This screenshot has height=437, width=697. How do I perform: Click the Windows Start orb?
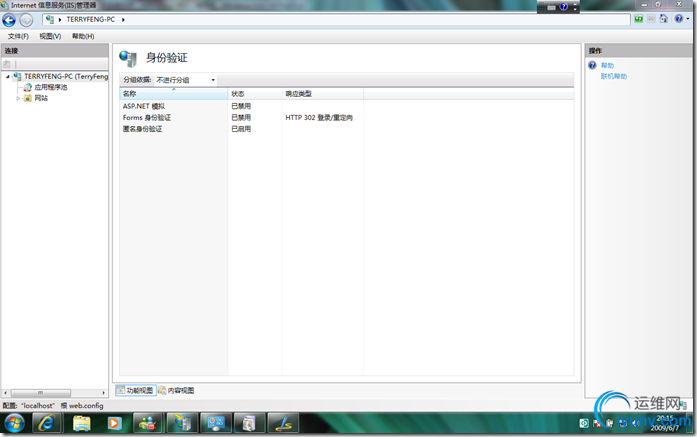click(x=14, y=423)
